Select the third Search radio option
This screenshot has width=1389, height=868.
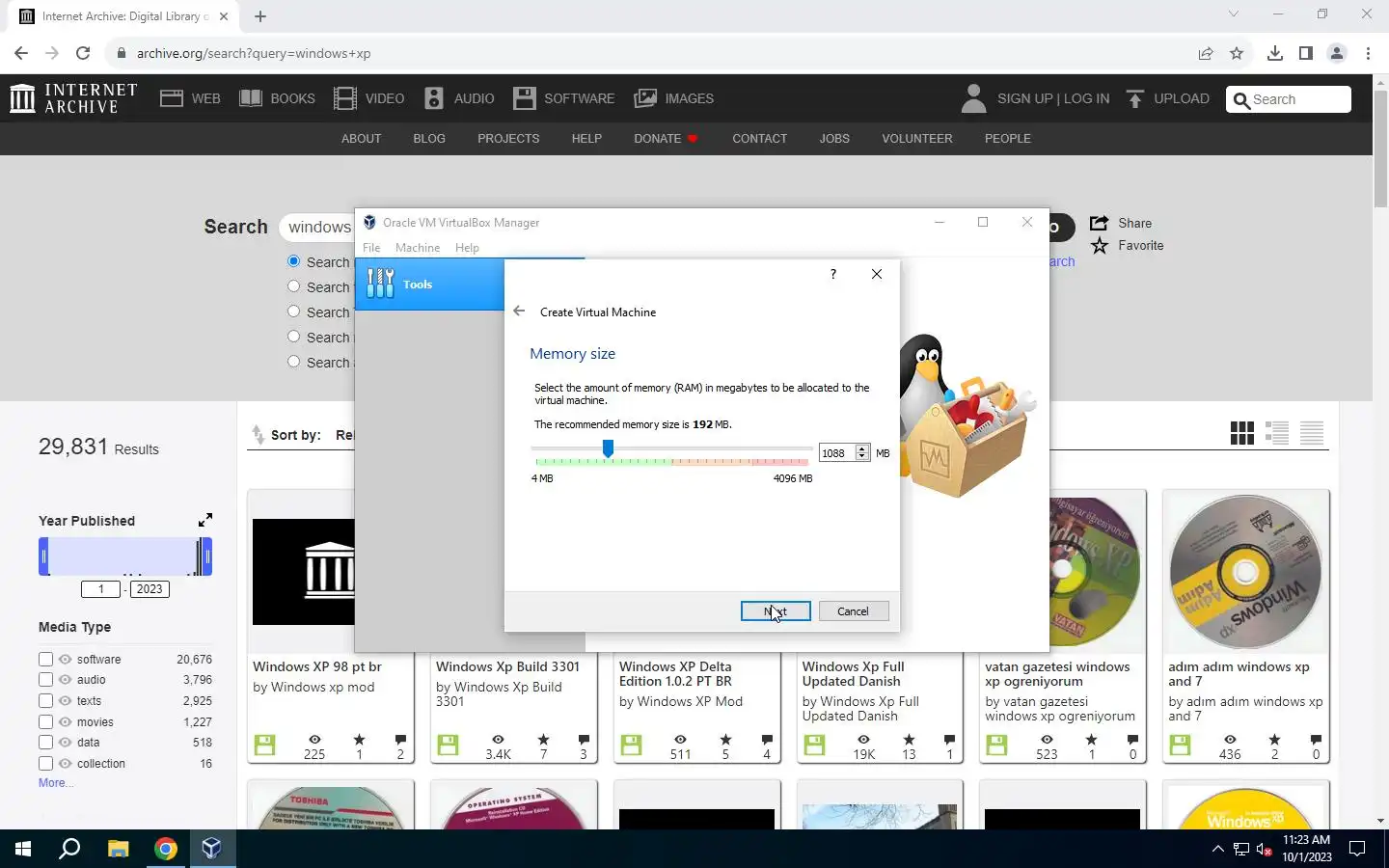pos(294,312)
